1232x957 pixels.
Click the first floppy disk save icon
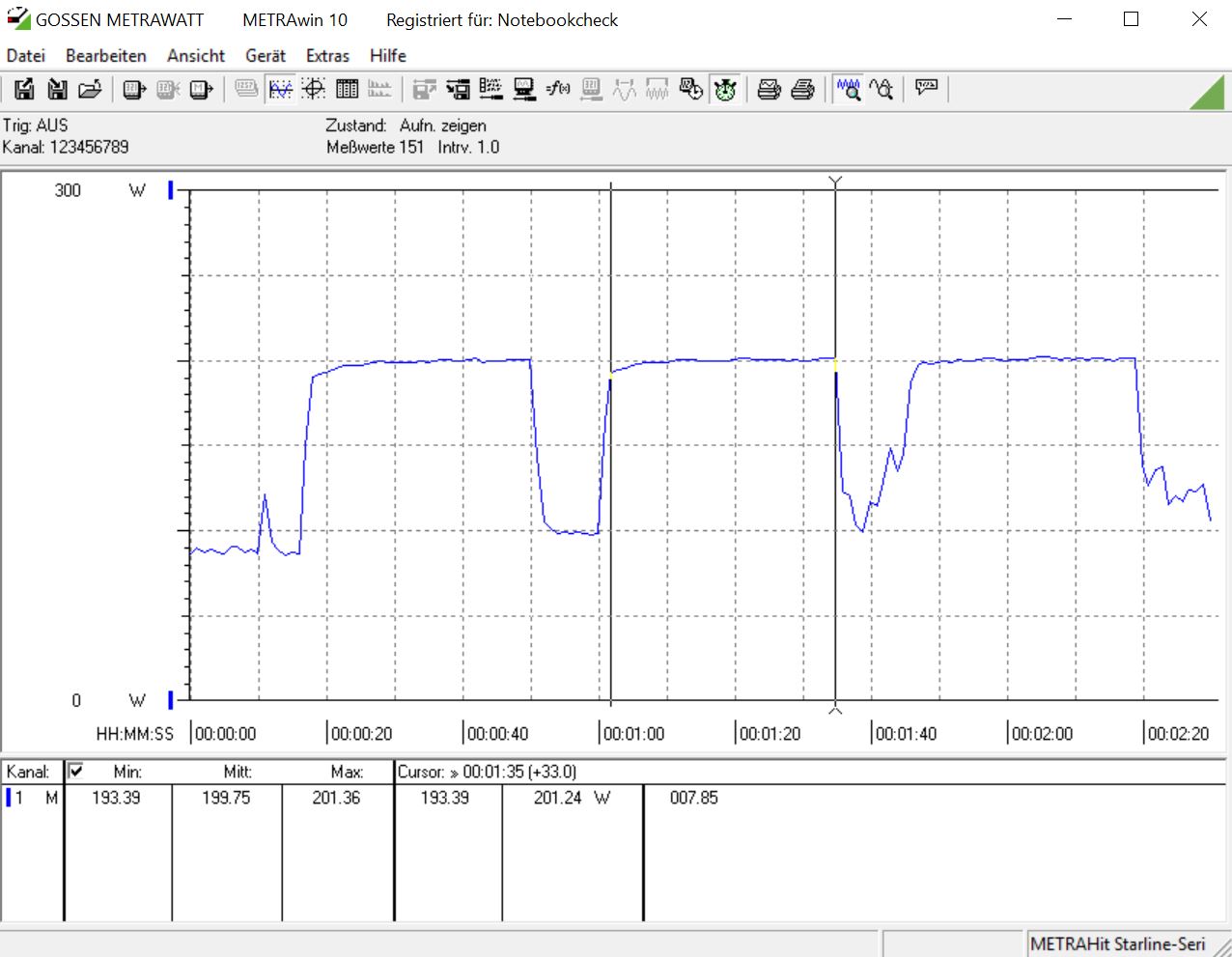(24, 90)
